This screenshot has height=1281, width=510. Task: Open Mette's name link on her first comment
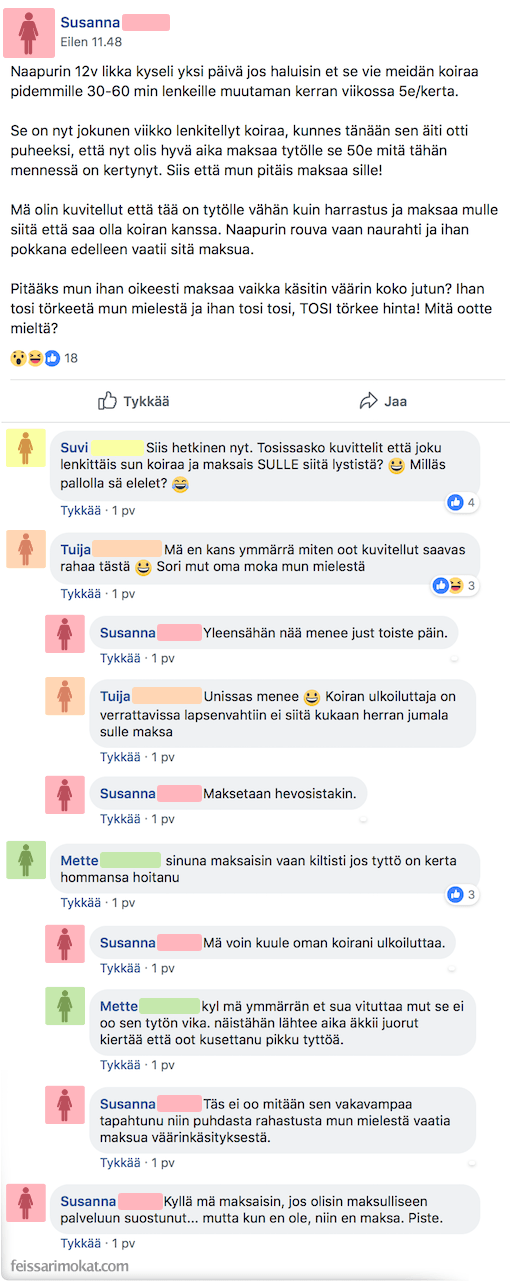point(80,860)
